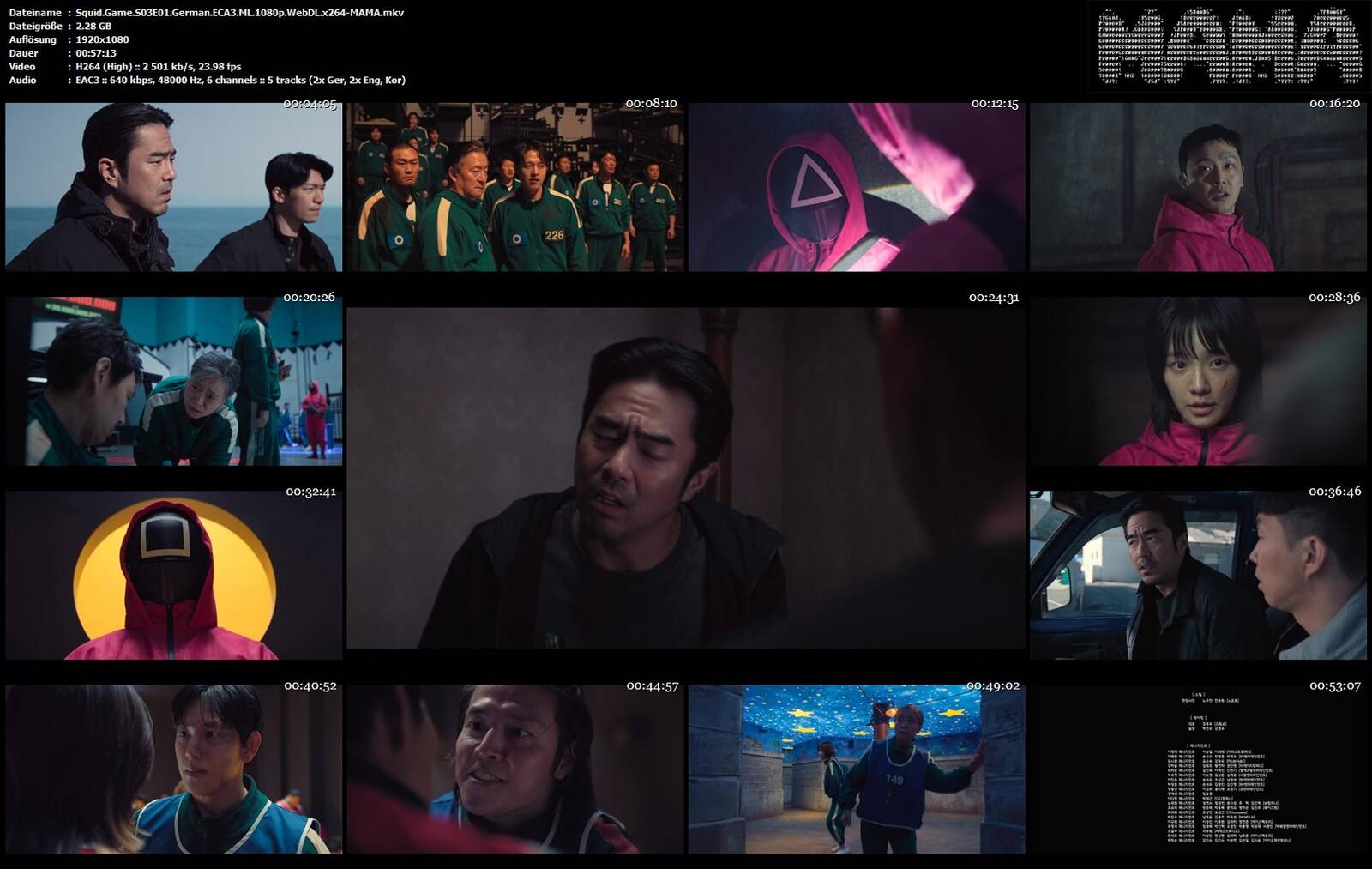Click the 00:24:31 timestamp

click(994, 298)
